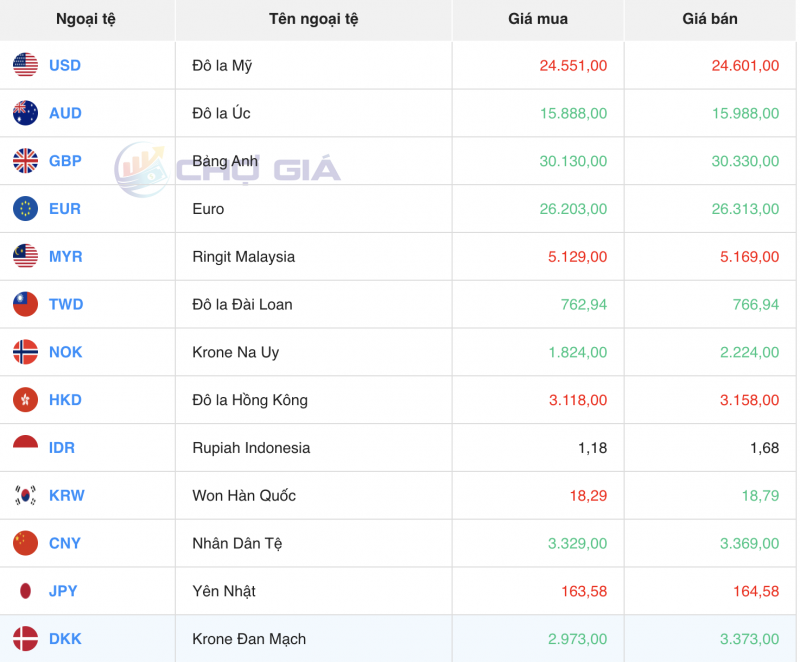The height and width of the screenshot is (662, 800).
Task: Click the Giá mua column header
Action: click(537, 19)
